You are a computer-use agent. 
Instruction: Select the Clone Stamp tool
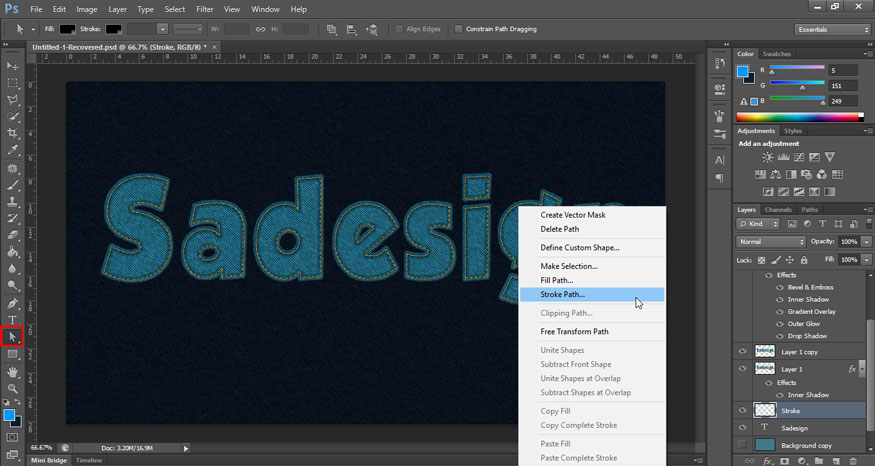pos(12,201)
